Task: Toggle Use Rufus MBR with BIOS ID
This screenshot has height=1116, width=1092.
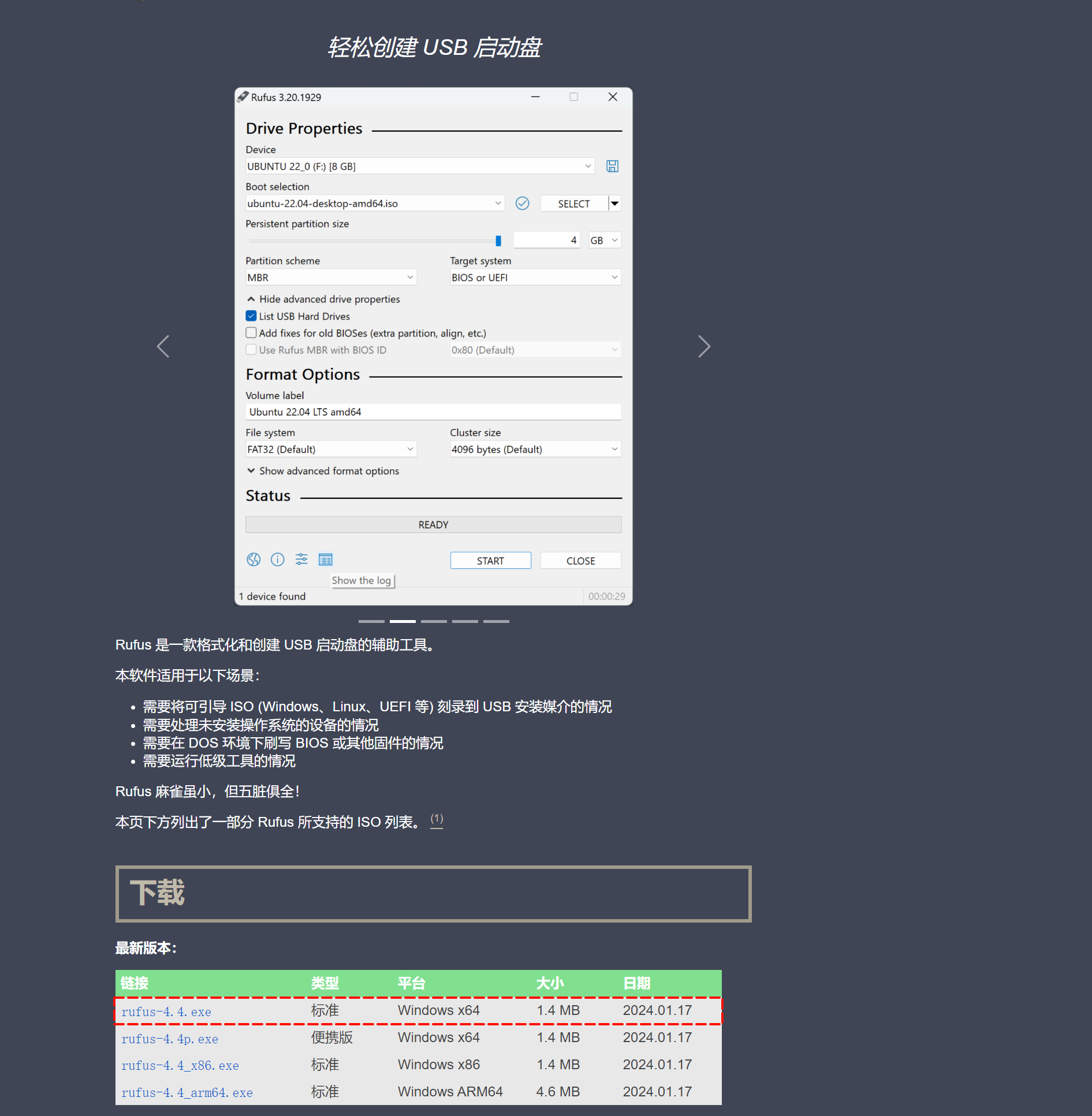Action: tap(251, 349)
